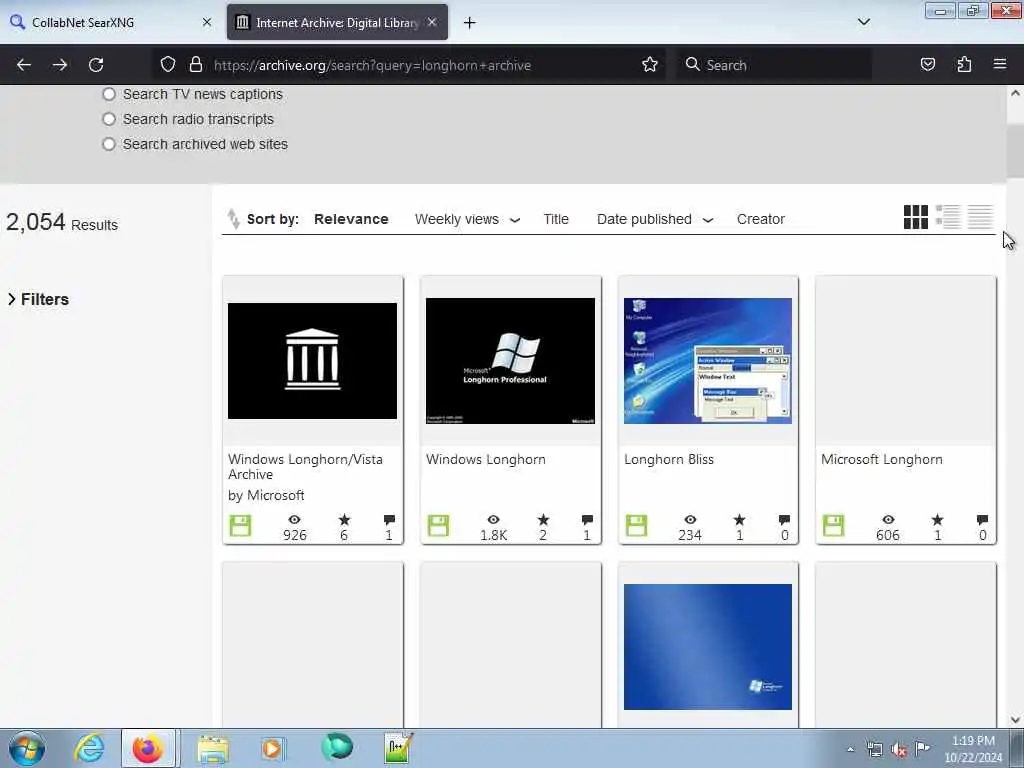This screenshot has width=1024, height=768.
Task: Click software disk icon on Windows Longhorn/Vista Archive card
Action: click(x=240, y=526)
